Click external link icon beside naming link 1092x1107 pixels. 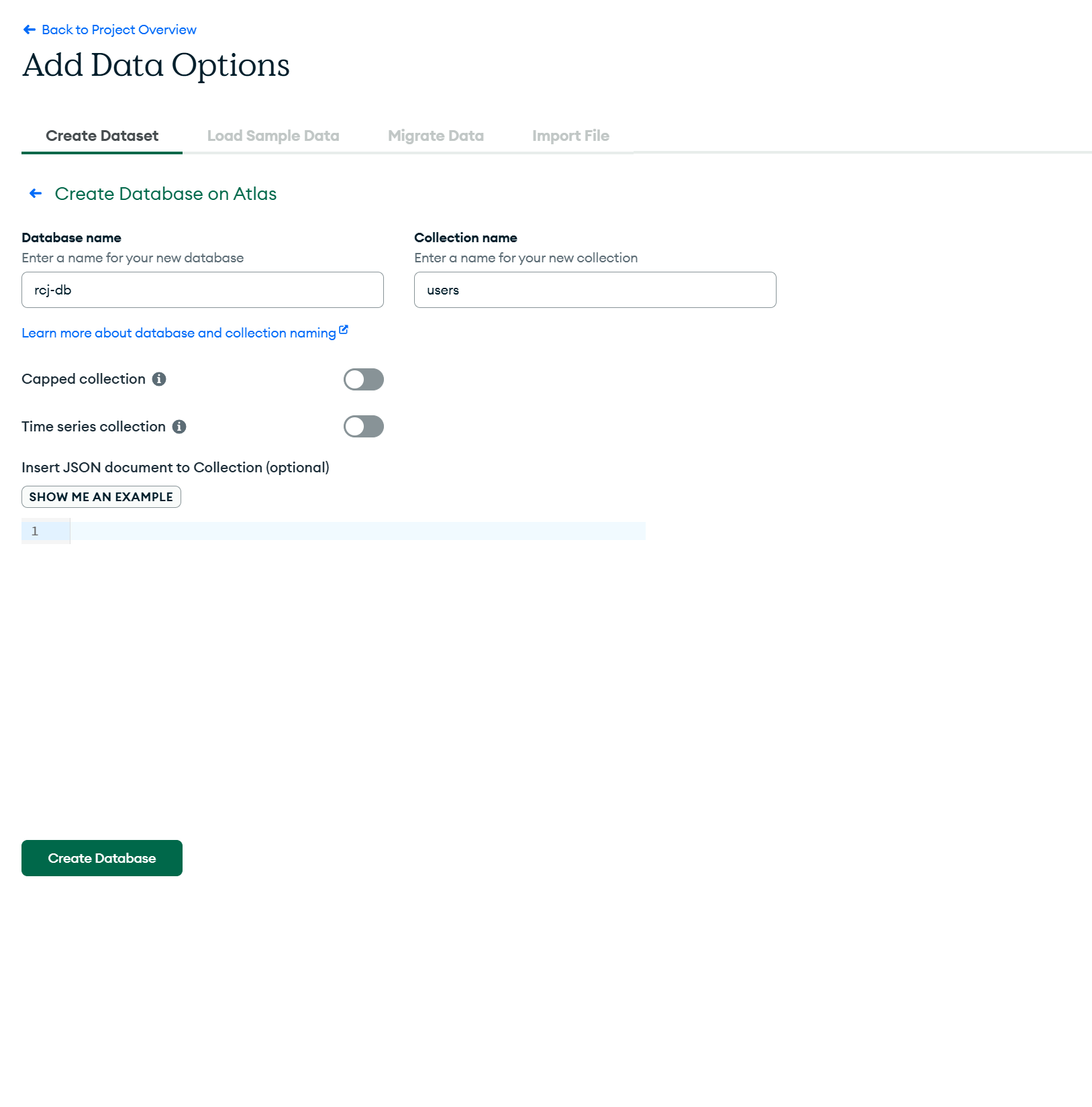pyautogui.click(x=344, y=329)
